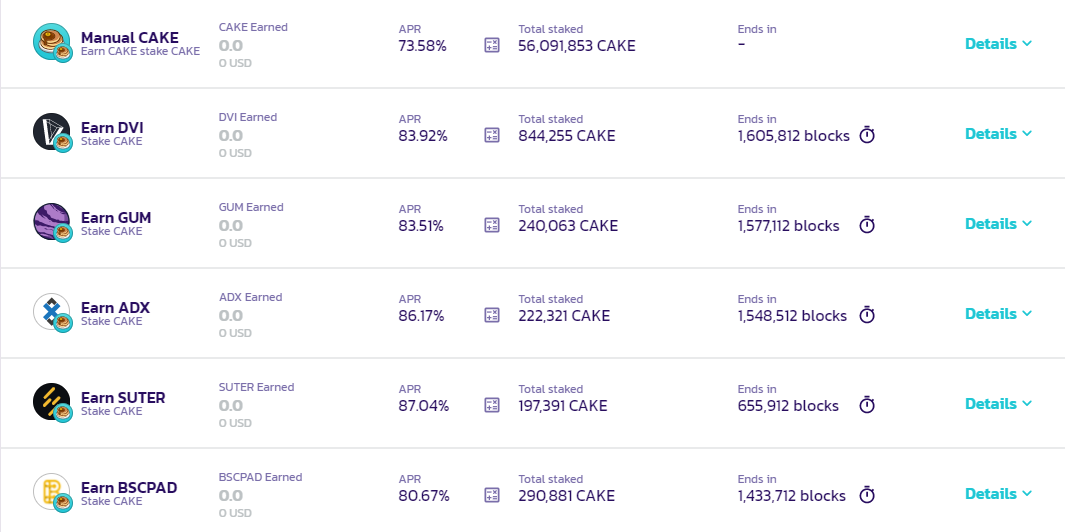The image size is (1065, 532).
Task: Open calculator icon for Earn ADX pool
Action: (x=492, y=315)
